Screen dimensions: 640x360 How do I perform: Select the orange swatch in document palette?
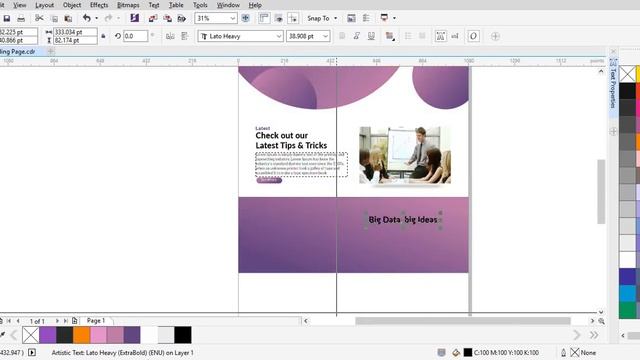coord(82,335)
